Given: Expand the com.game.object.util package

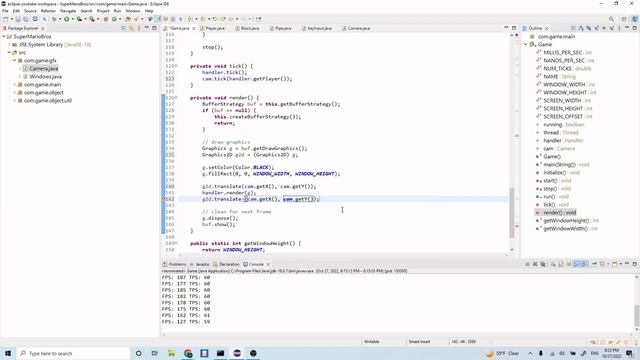Looking at the screenshot, I should [x=14, y=100].
